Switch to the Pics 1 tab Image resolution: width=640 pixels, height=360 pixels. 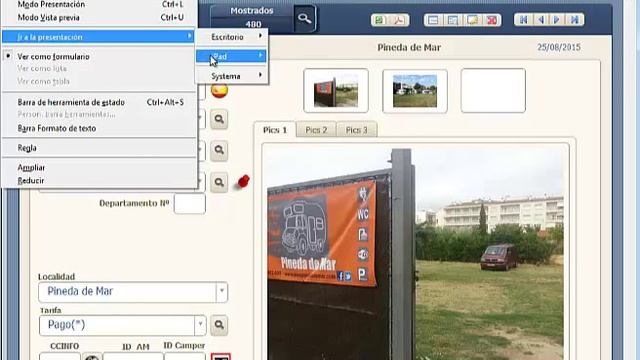[x=275, y=130]
